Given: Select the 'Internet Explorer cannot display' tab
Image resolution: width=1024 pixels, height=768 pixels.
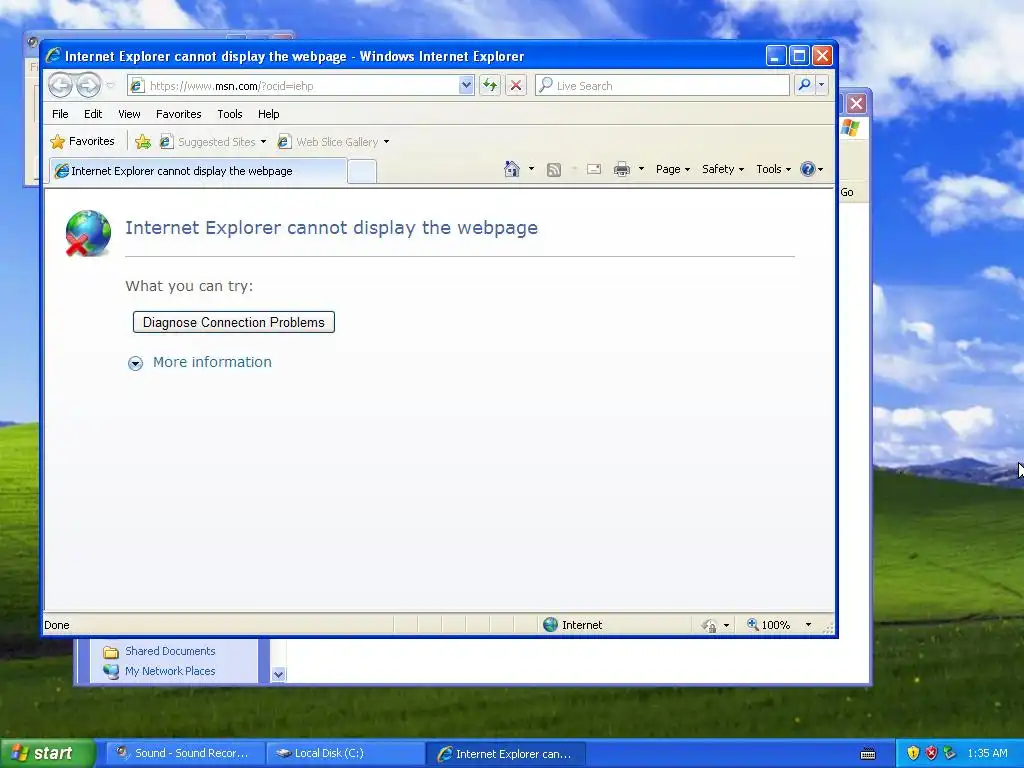Looking at the screenshot, I should [199, 171].
